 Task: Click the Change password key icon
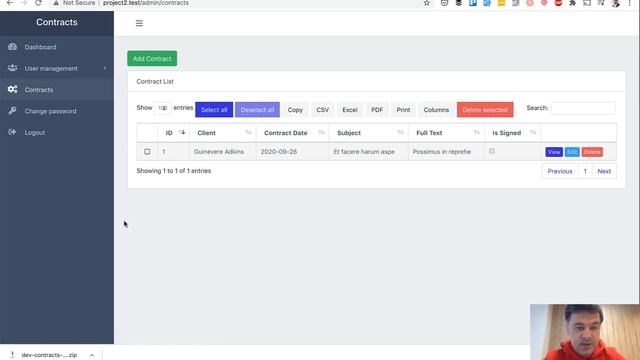[12, 111]
